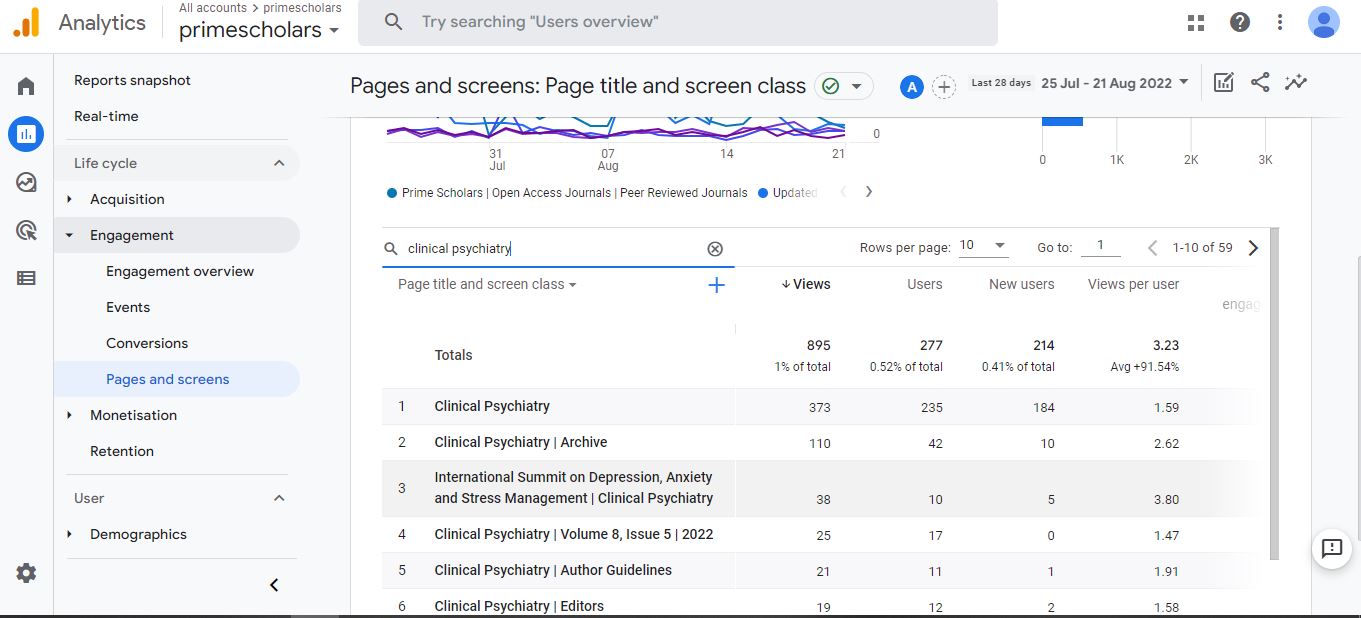Open the Google apps grid

(x=1196, y=22)
